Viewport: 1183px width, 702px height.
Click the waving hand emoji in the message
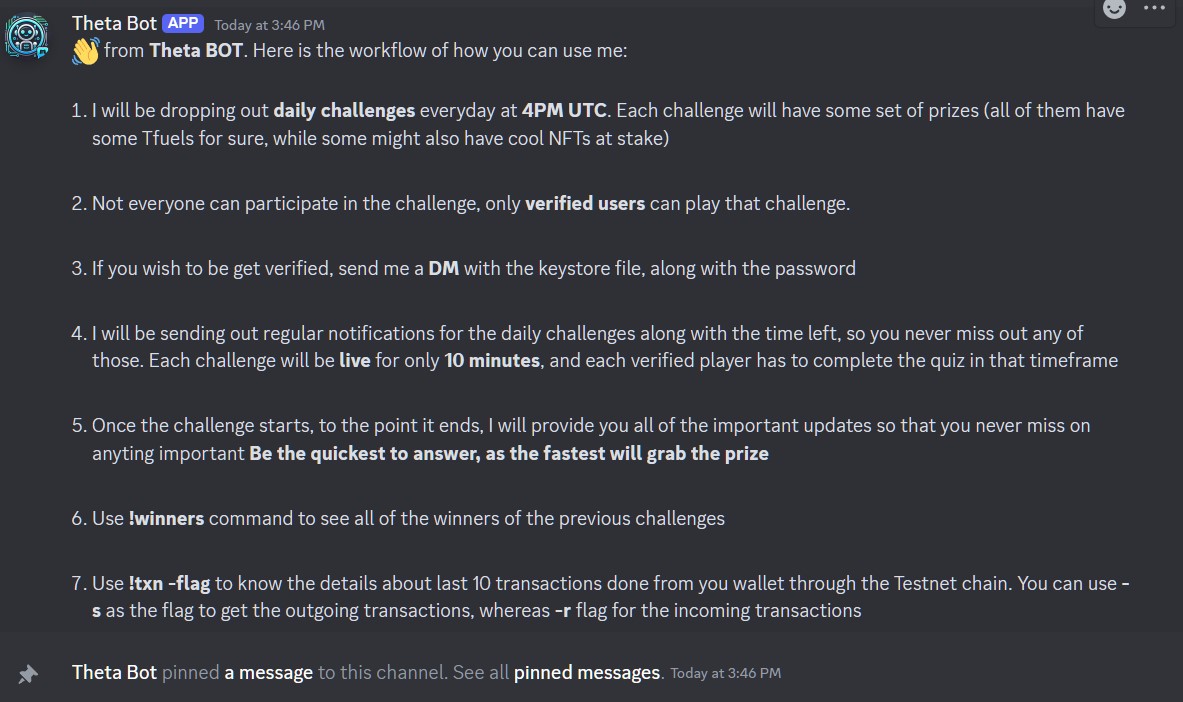(85, 50)
